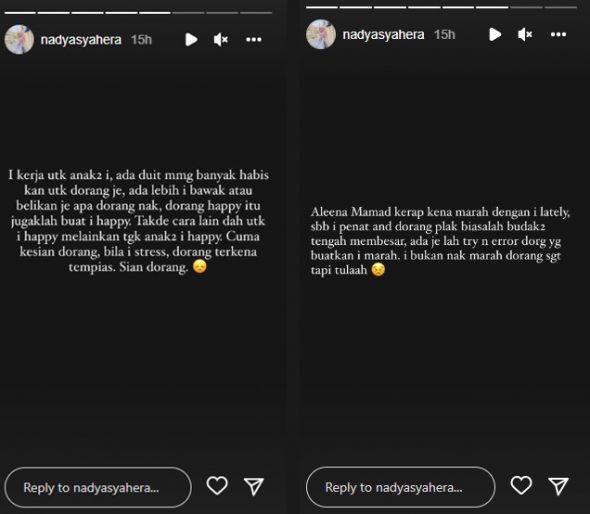Viewport: 590px width, 514px height.
Task: Share the left story via paper plane
Action: point(254,486)
